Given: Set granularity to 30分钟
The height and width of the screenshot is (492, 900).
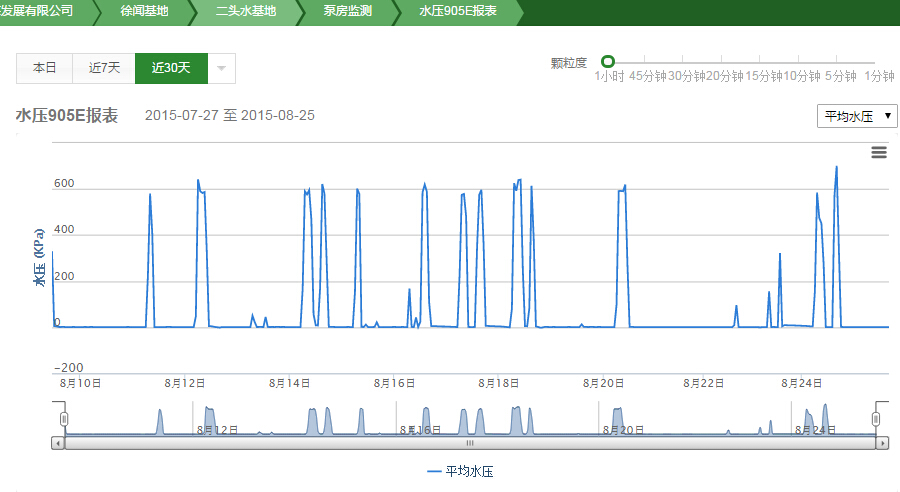Looking at the screenshot, I should coord(686,75).
